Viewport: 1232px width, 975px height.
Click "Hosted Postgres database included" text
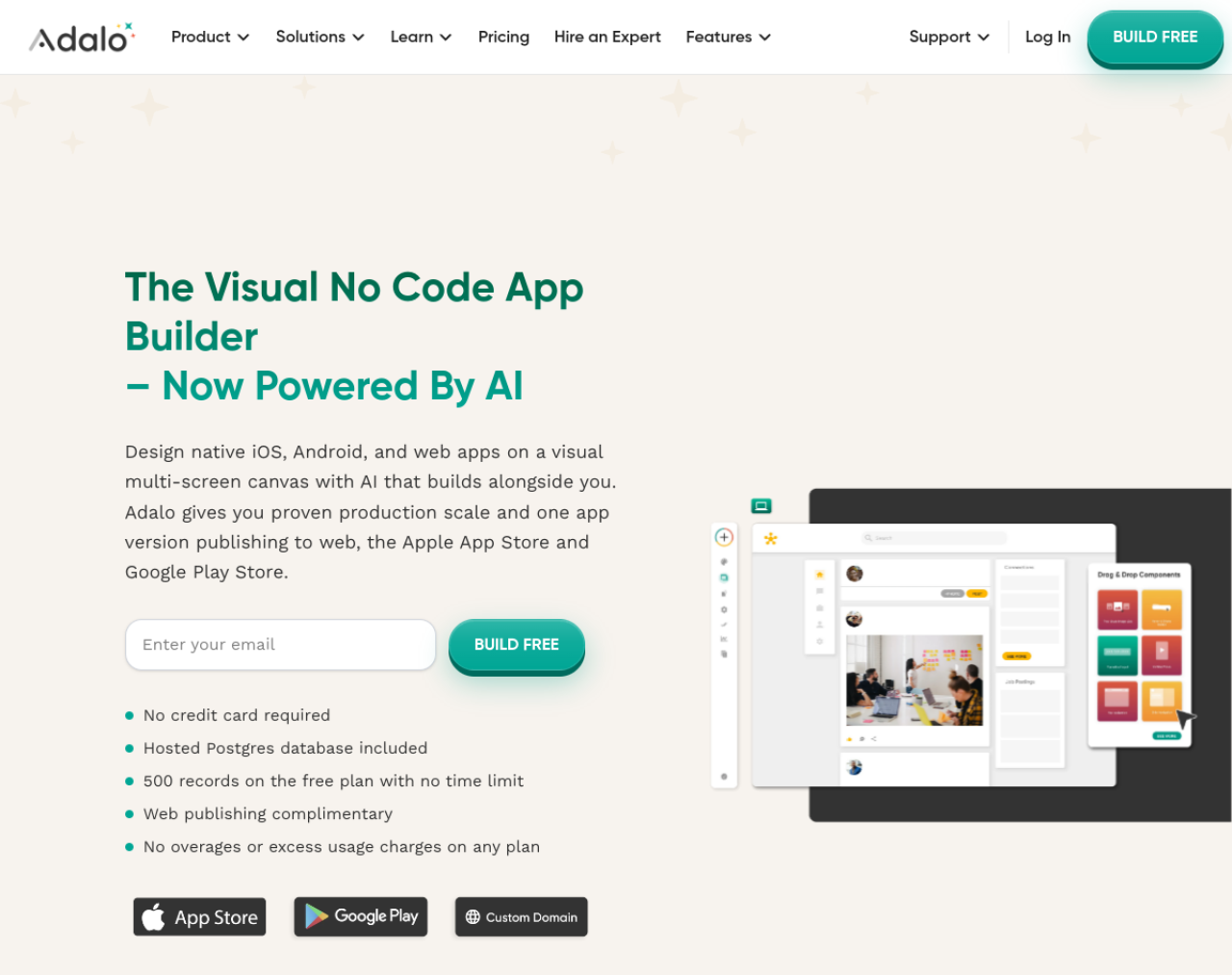pos(286,748)
